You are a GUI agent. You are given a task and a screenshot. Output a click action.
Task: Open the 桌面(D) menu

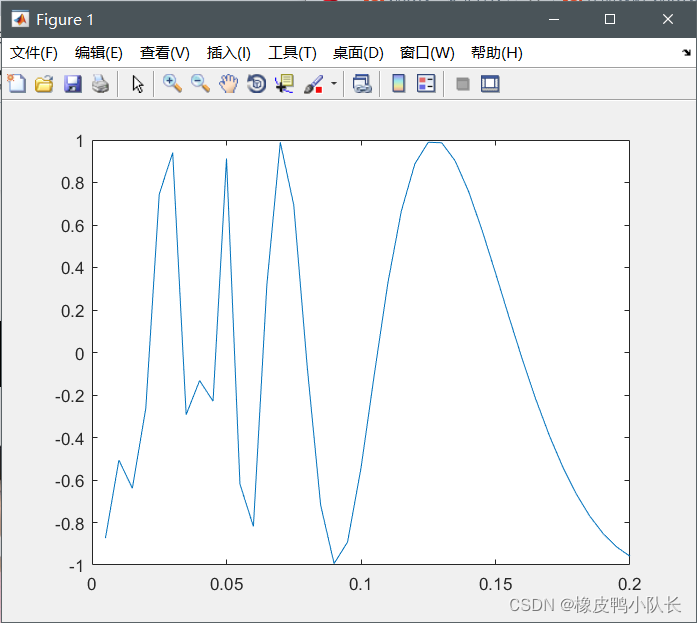point(358,53)
